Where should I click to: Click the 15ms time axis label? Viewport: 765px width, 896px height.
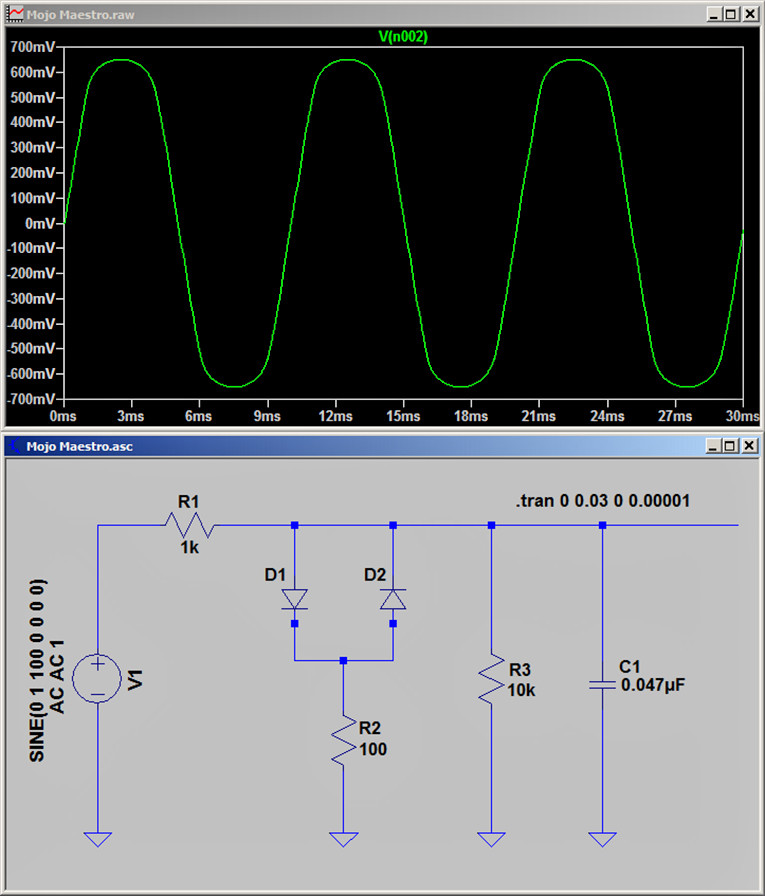click(x=403, y=416)
